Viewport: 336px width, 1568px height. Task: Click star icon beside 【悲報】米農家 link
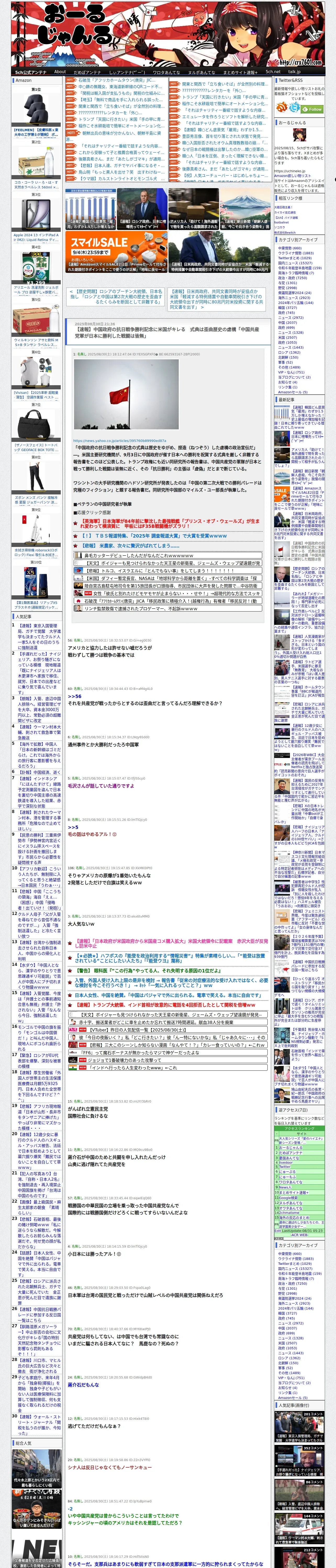pos(76,546)
